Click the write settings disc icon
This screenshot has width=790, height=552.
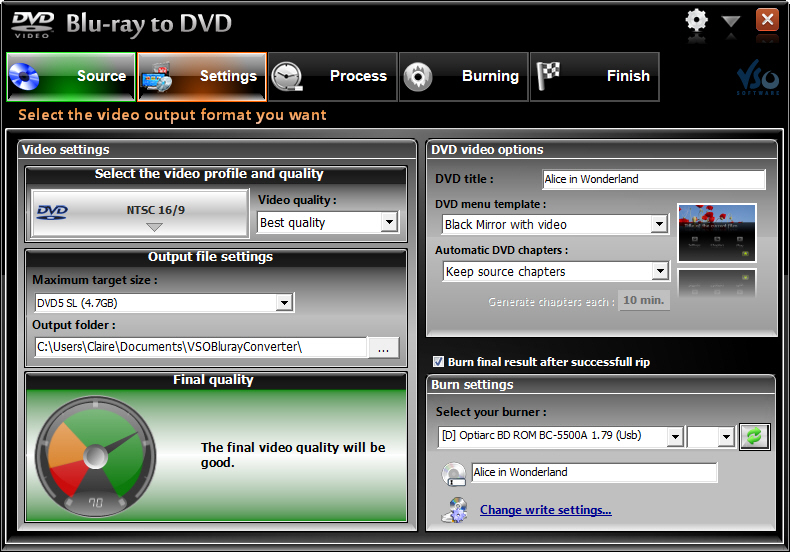[x=455, y=509]
